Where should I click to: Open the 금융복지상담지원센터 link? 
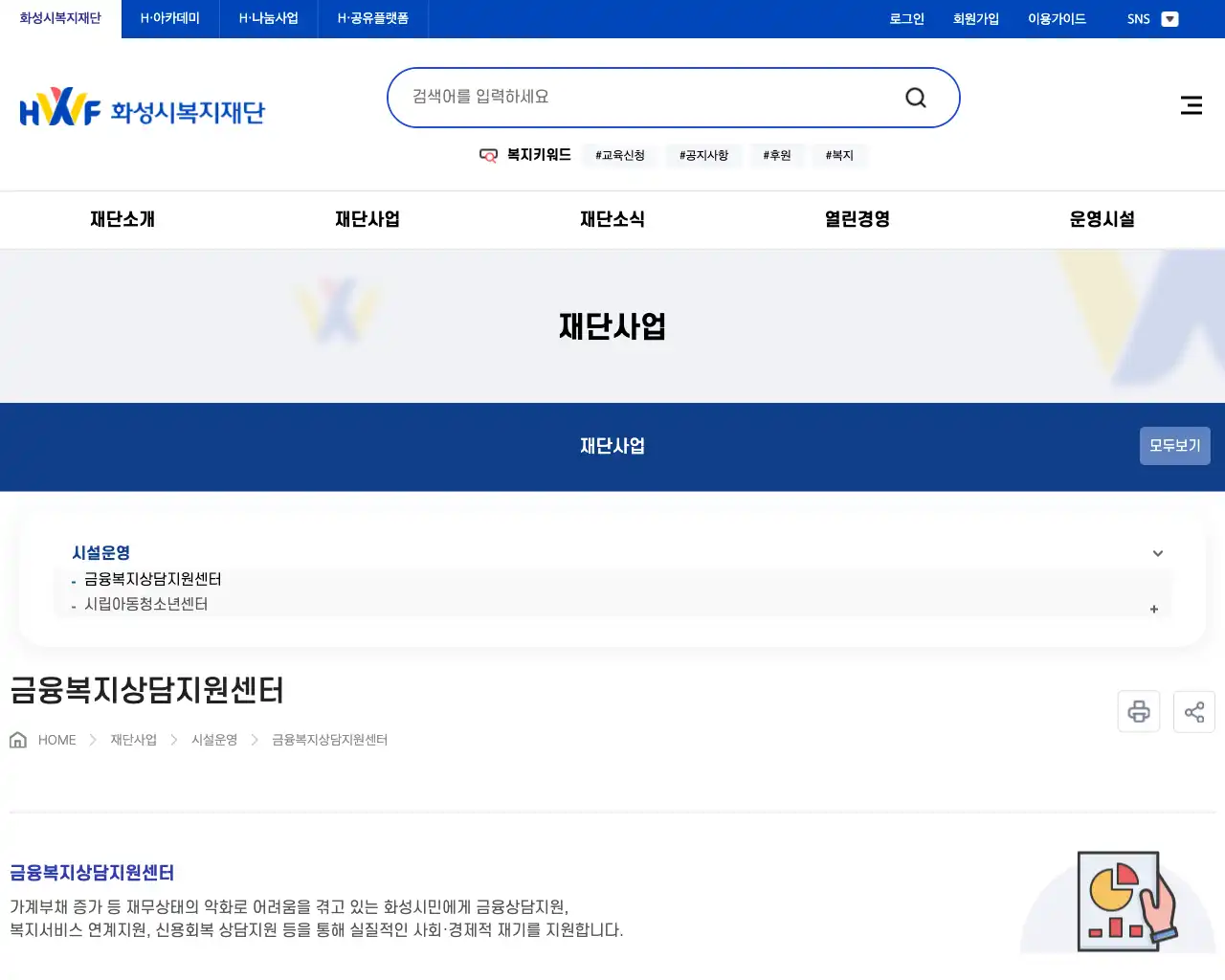[x=150, y=579]
